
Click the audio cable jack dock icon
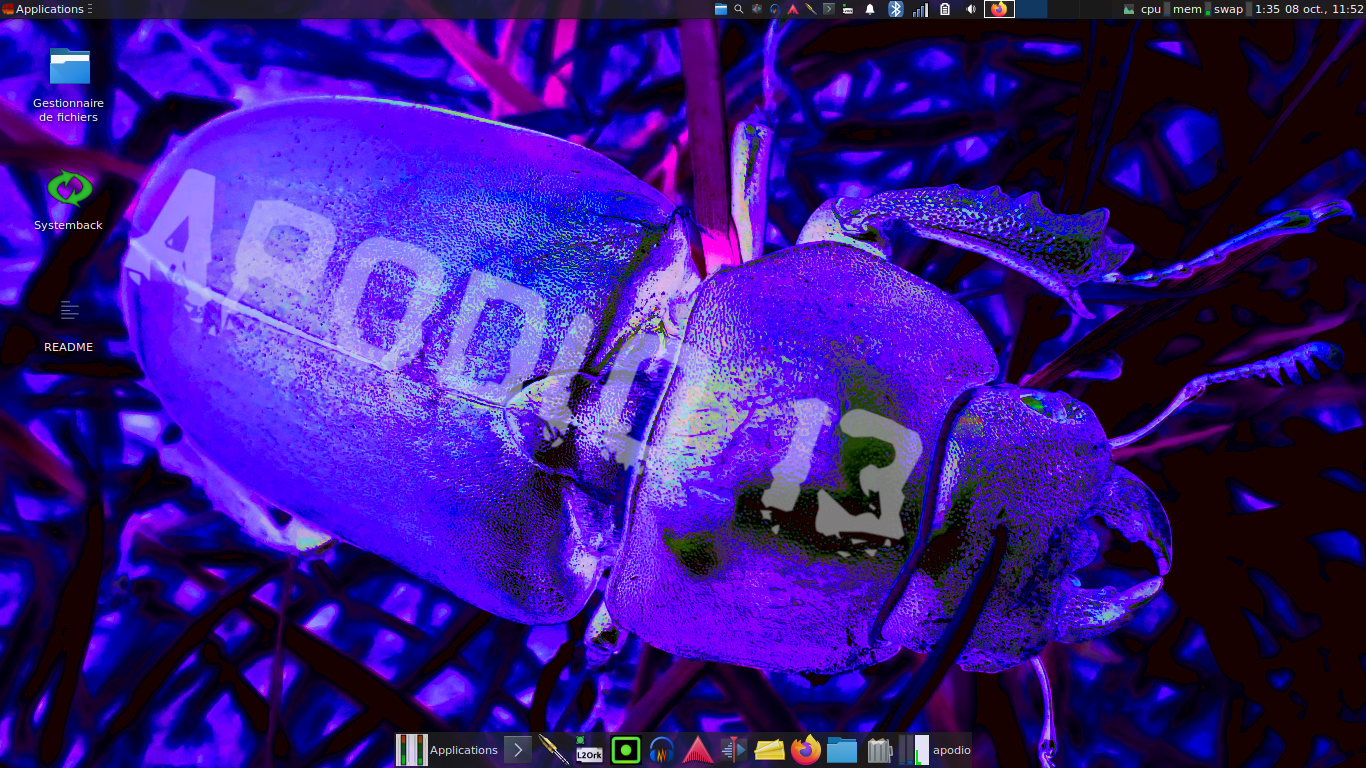click(553, 750)
